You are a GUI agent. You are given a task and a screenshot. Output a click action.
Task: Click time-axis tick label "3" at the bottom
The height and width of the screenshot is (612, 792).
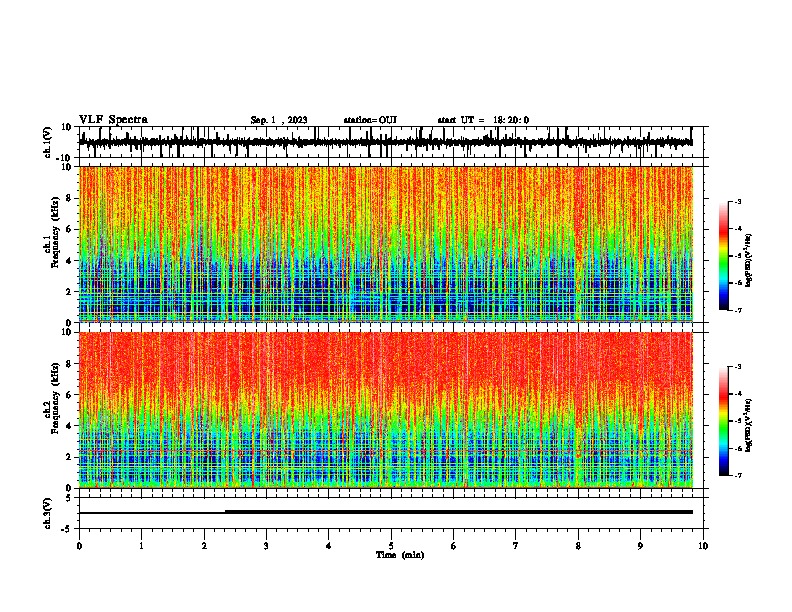[x=266, y=546]
